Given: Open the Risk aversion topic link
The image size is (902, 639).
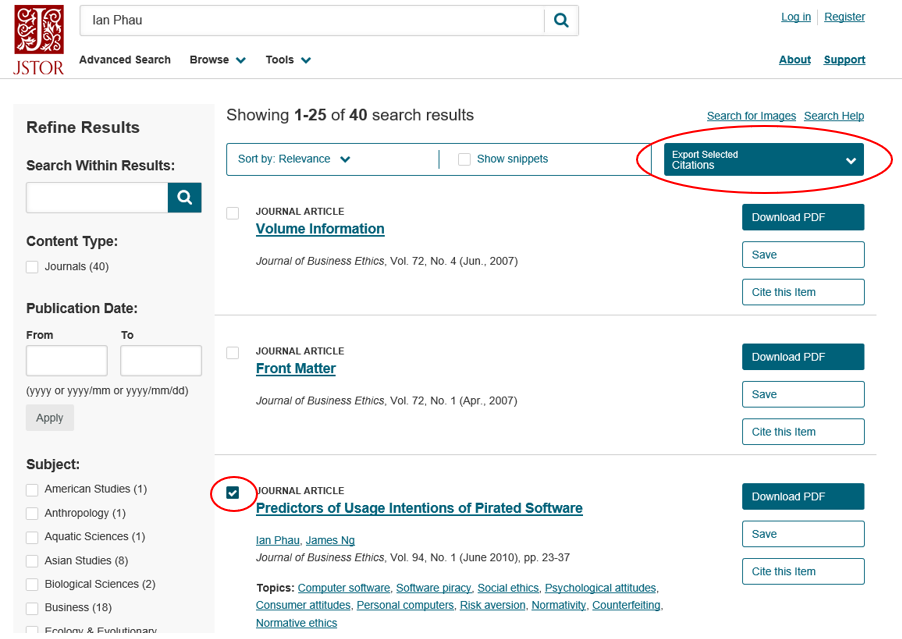Looking at the screenshot, I should [492, 606].
